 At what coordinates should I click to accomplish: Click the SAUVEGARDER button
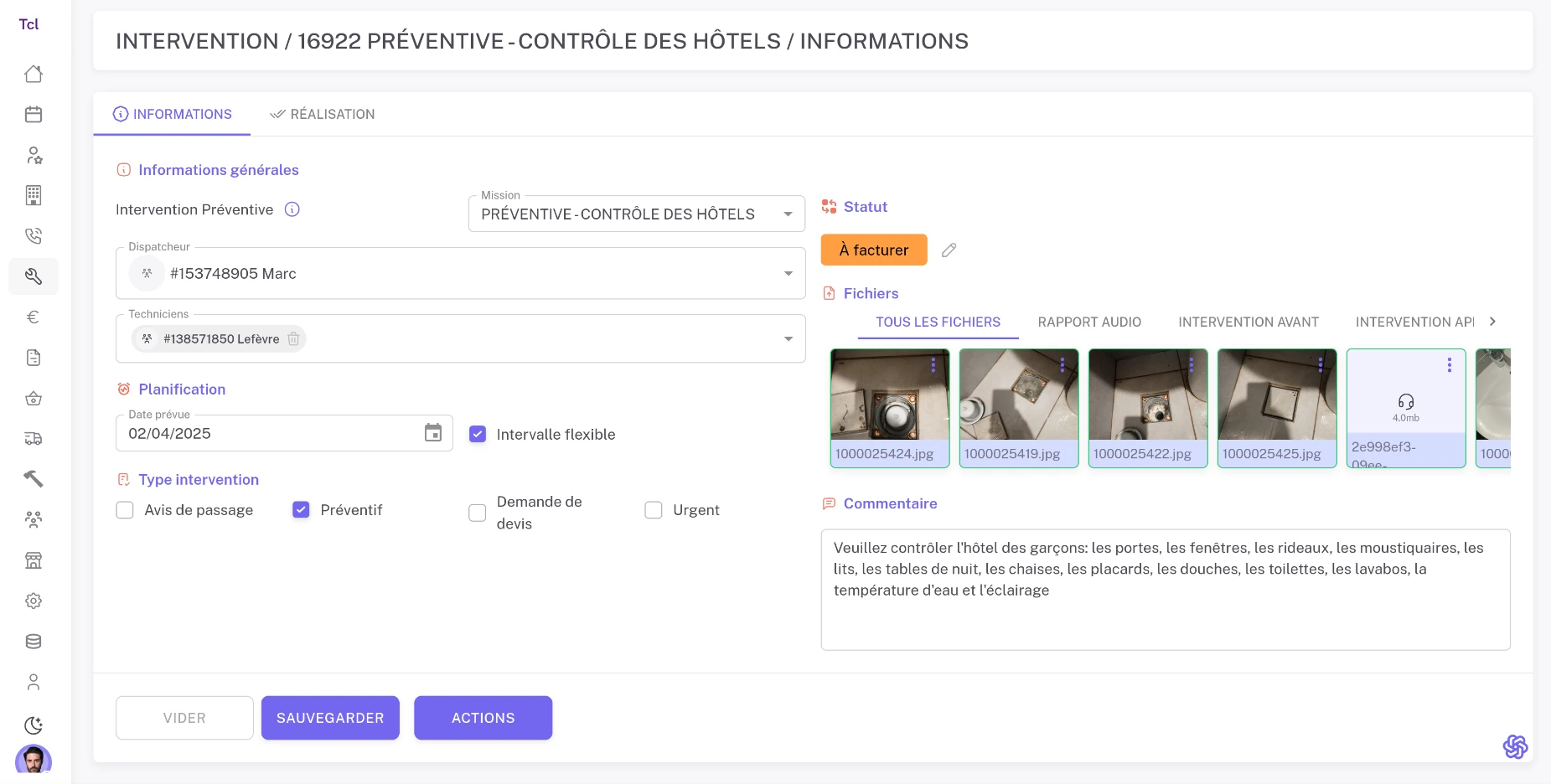(x=330, y=718)
